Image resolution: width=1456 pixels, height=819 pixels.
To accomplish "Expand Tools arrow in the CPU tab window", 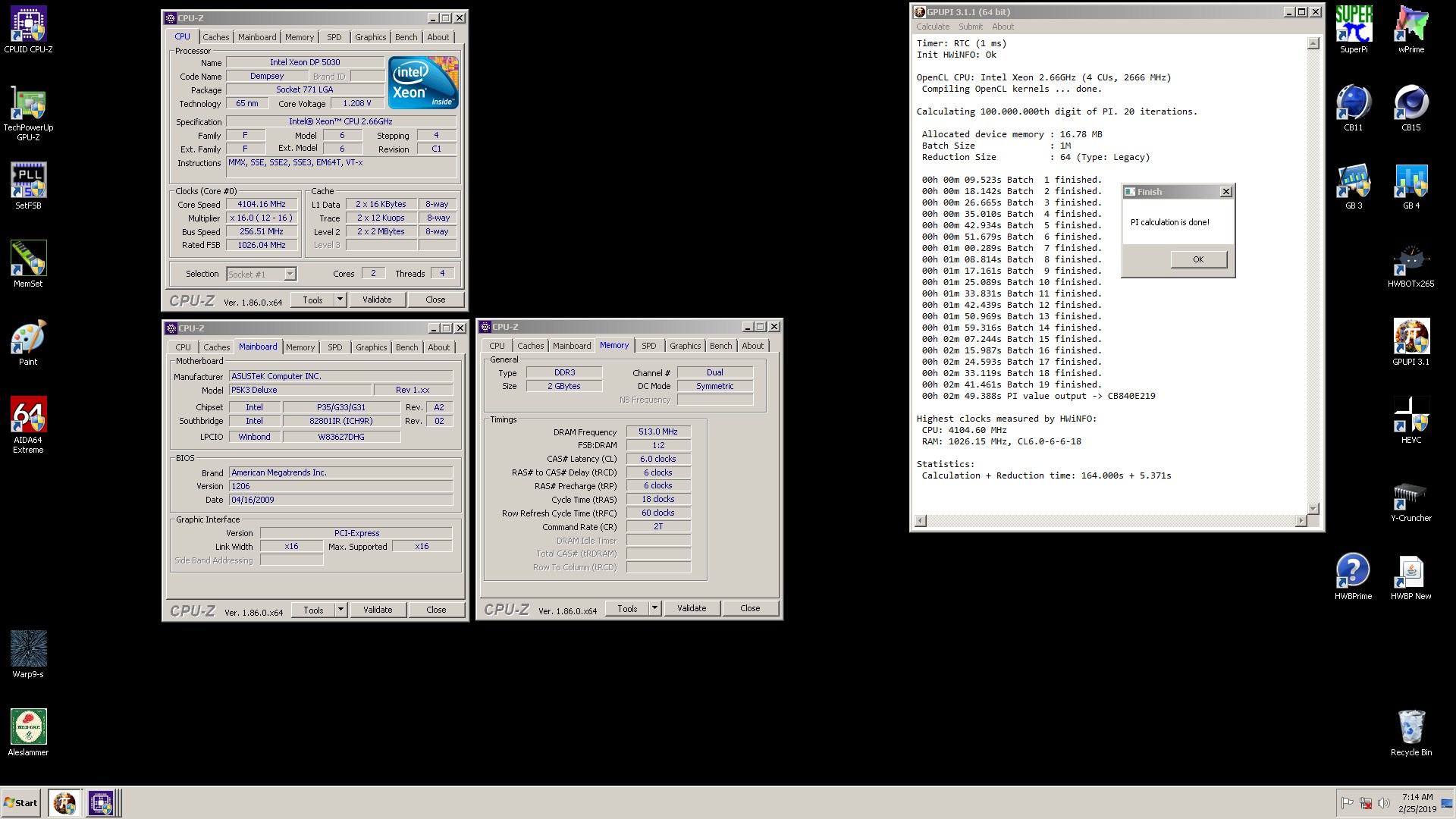I will click(340, 300).
